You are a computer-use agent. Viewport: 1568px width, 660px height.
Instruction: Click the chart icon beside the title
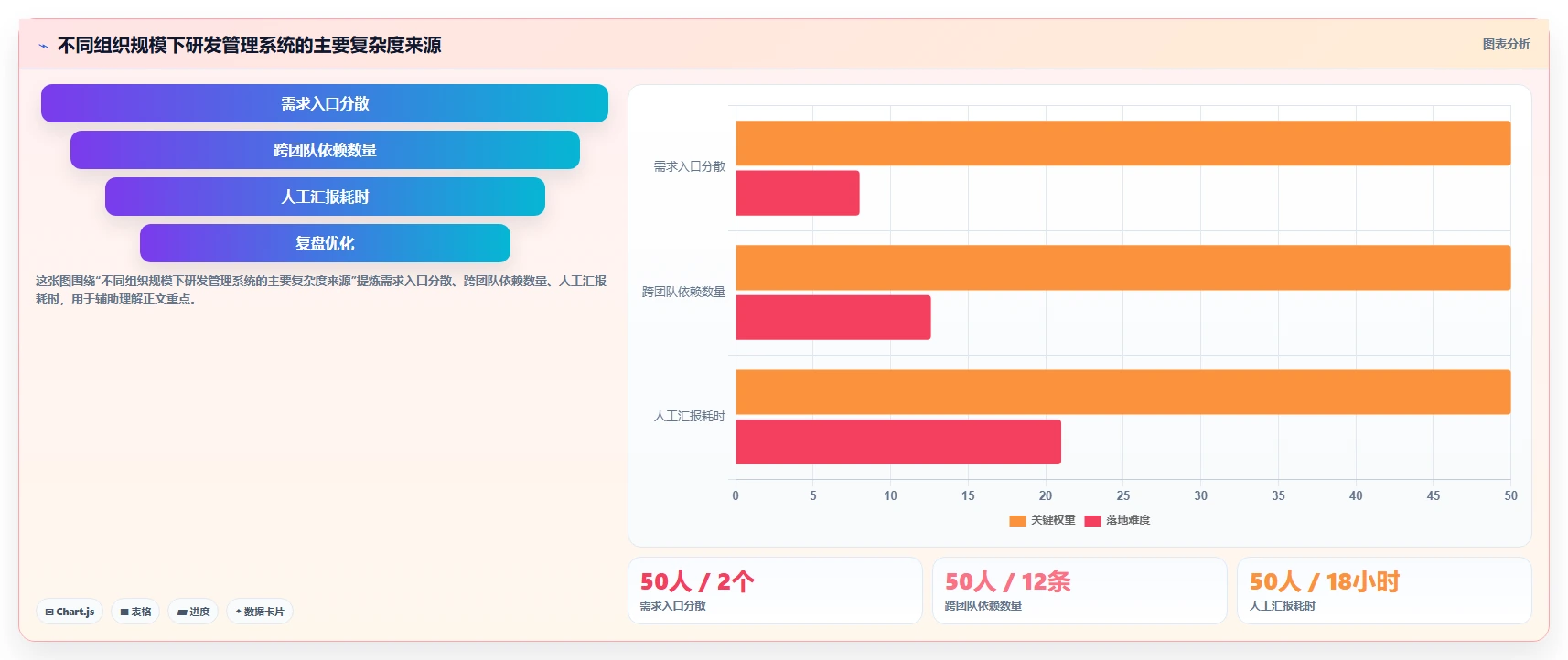43,46
